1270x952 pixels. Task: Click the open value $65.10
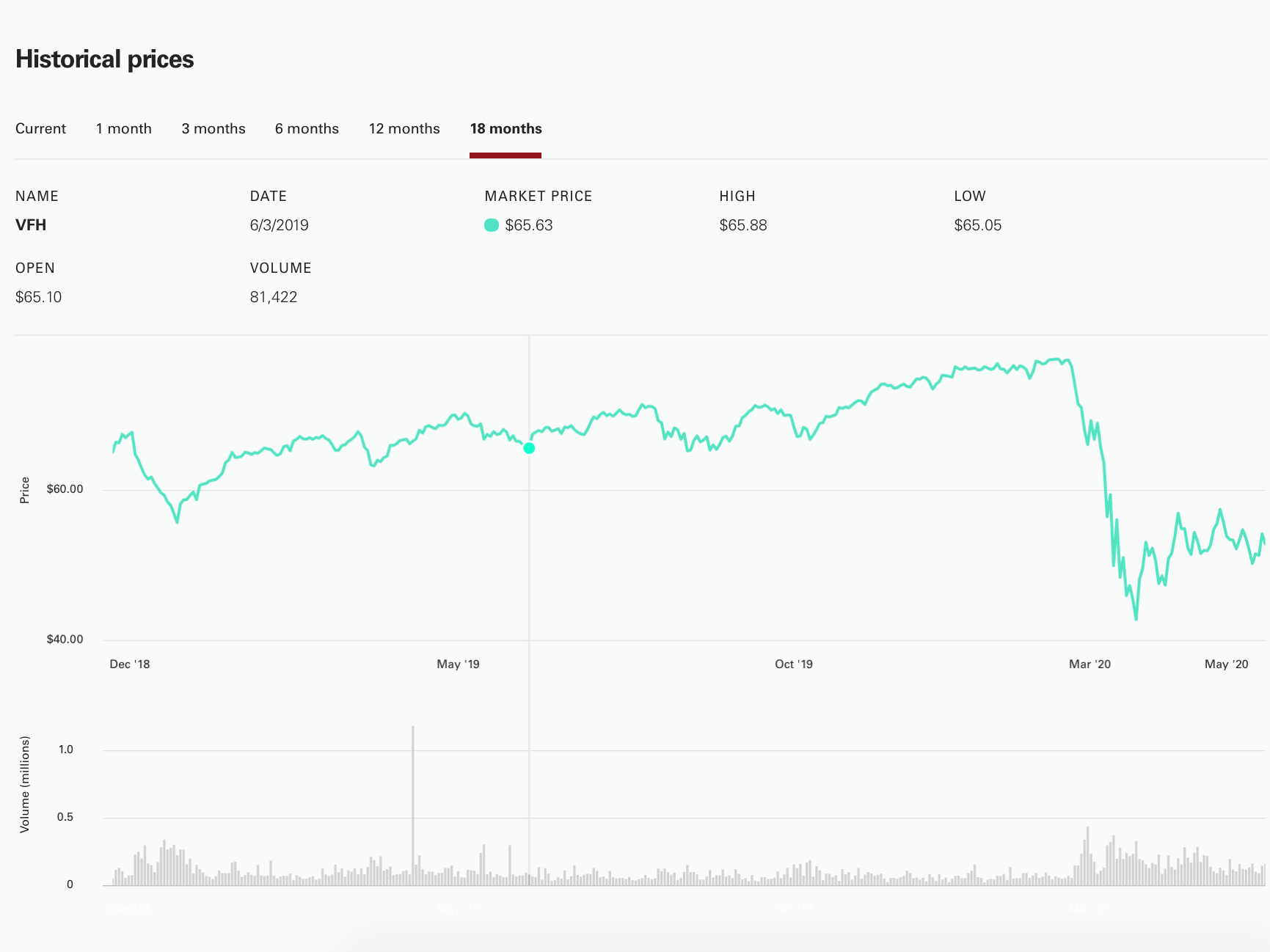(x=38, y=297)
